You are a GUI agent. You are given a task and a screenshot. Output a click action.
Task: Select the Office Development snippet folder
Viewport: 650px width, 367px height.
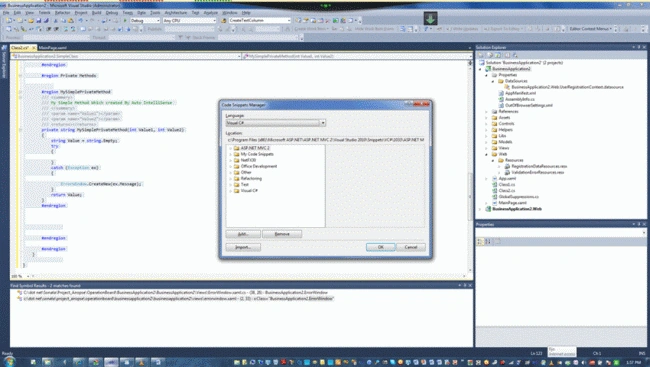click(x=259, y=166)
